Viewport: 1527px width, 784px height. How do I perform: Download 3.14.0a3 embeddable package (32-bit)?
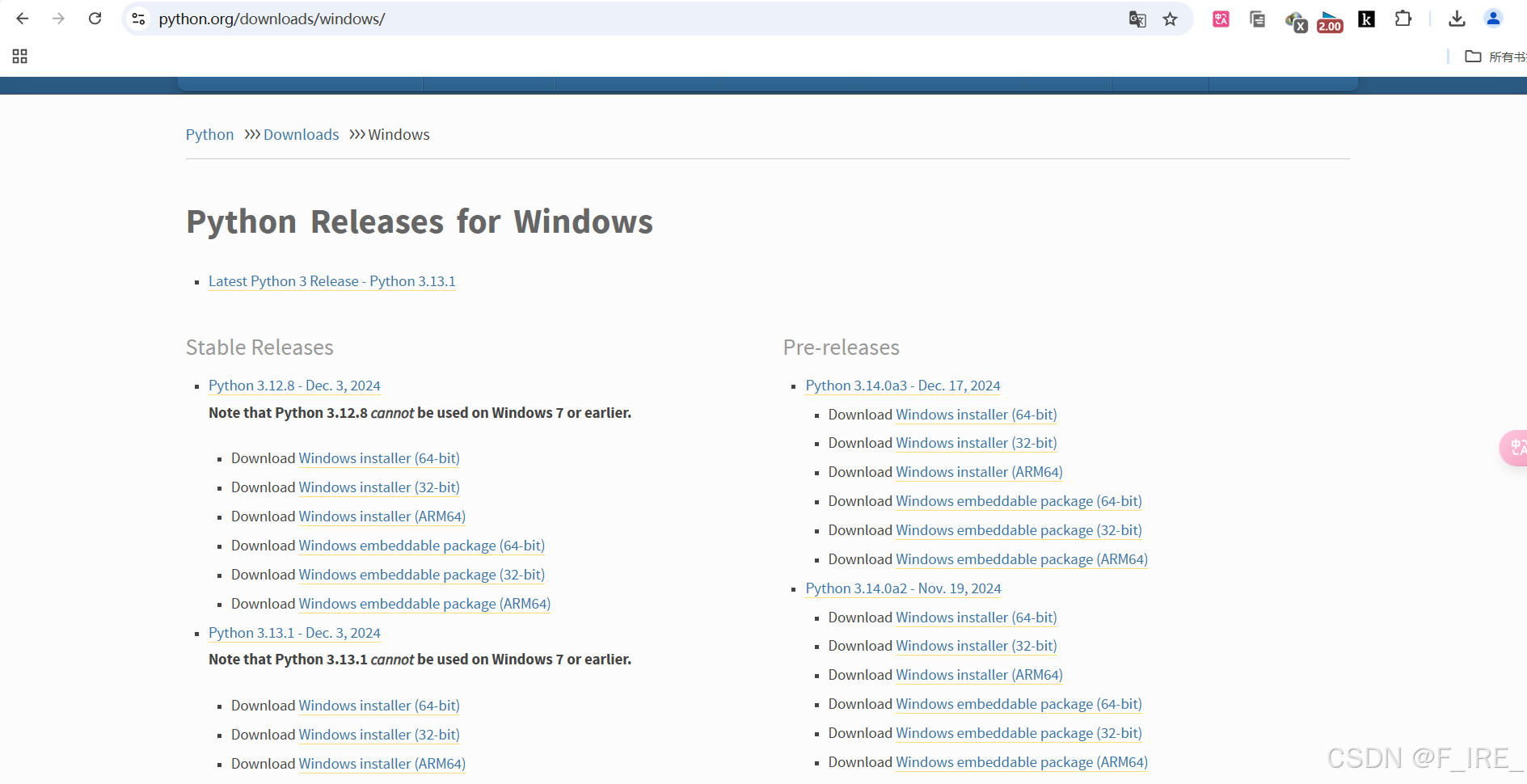tap(1019, 530)
